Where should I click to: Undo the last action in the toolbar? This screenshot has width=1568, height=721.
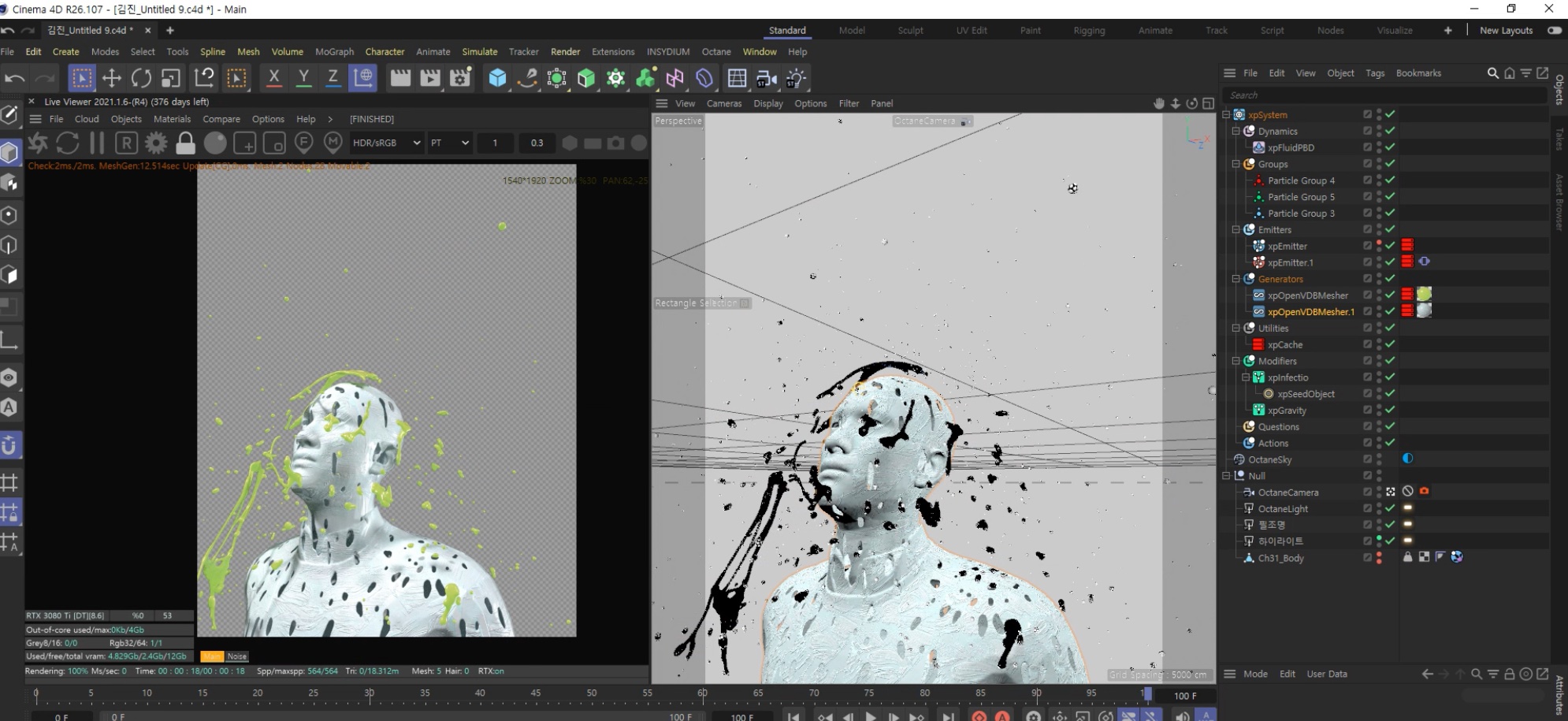[x=15, y=78]
